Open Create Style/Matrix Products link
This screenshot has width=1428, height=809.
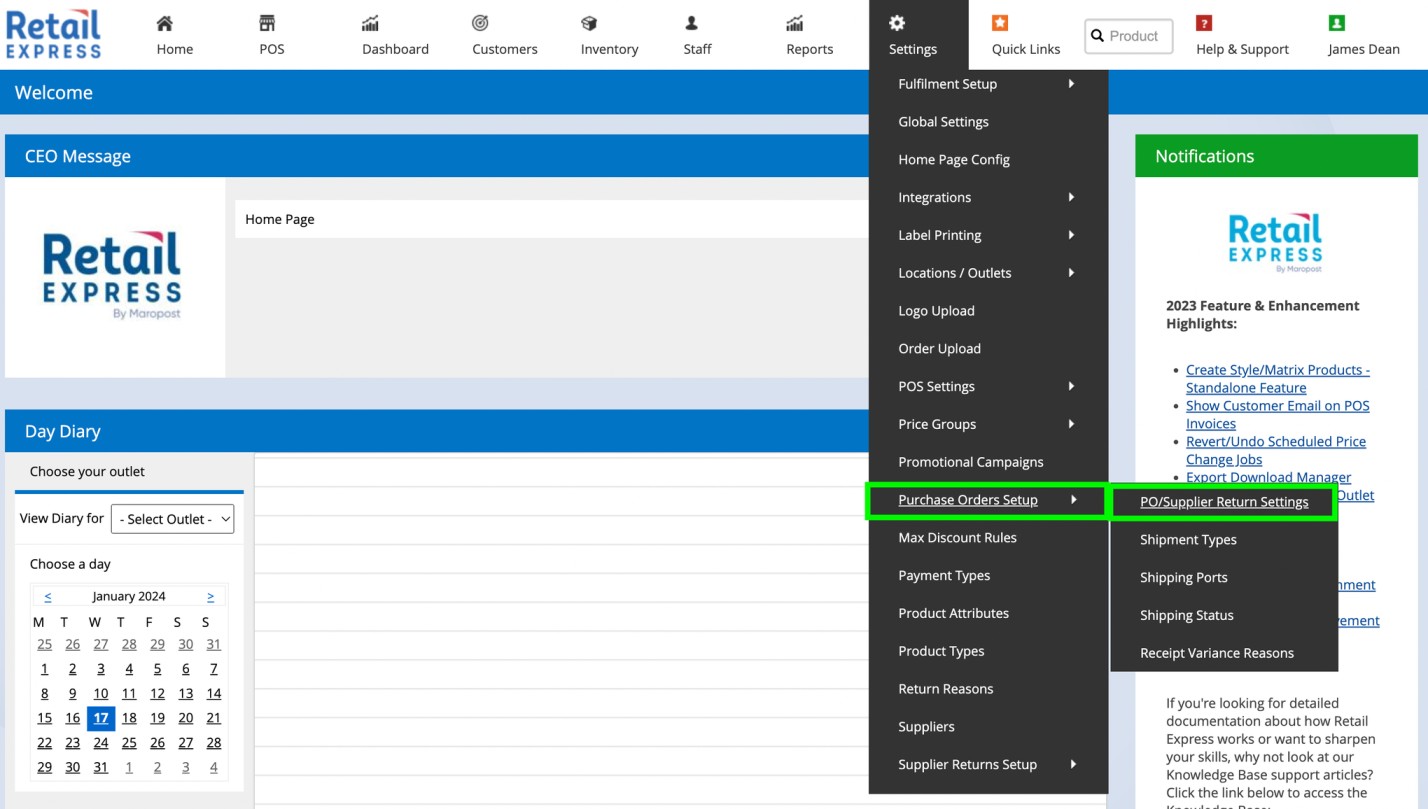pos(1277,379)
